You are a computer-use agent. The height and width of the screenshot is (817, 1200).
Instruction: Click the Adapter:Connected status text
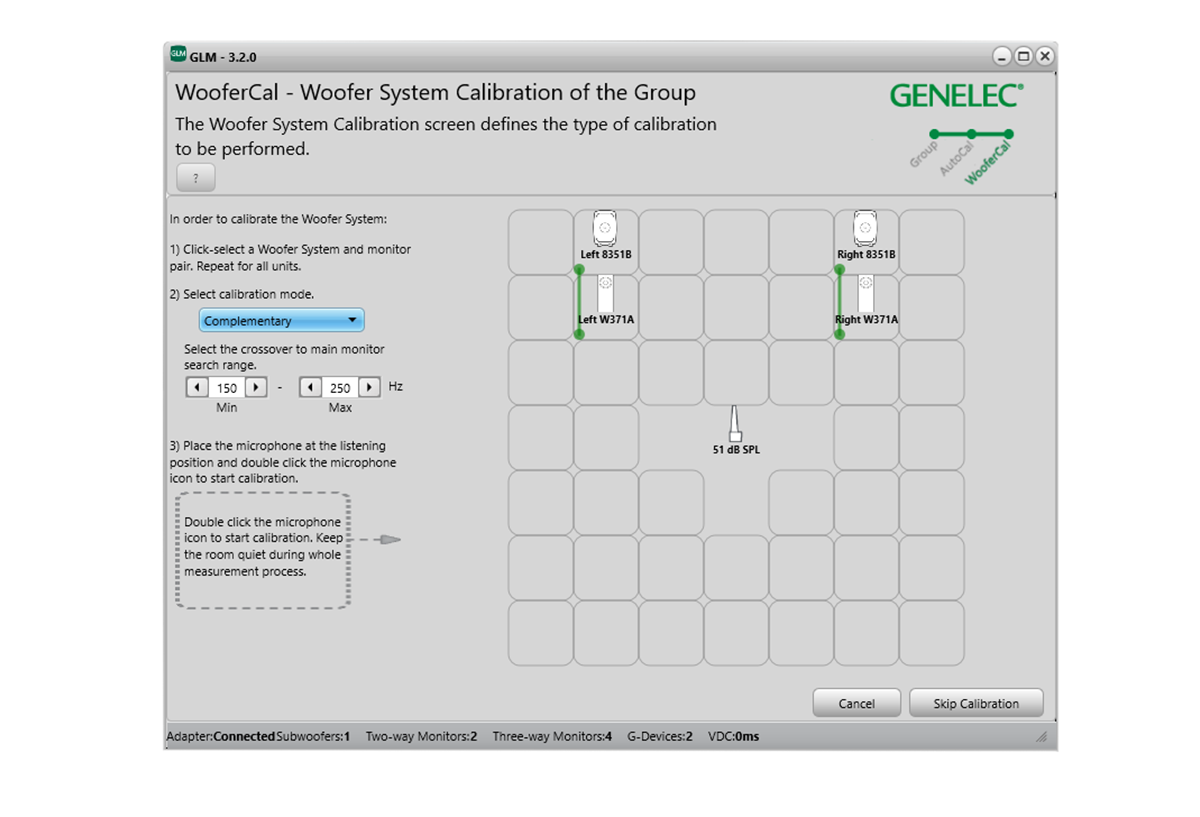[x=220, y=737]
